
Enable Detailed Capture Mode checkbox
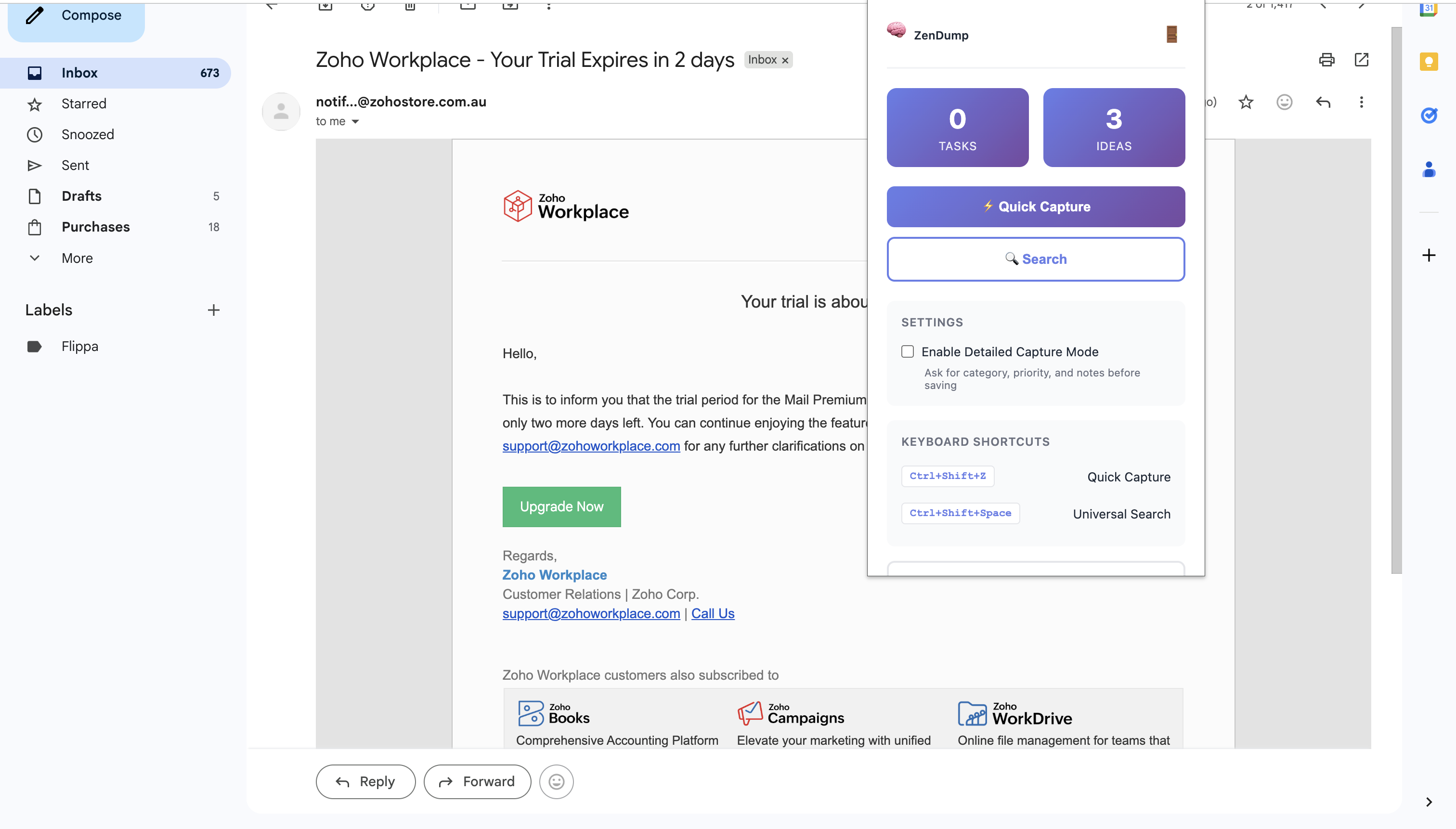tap(907, 351)
